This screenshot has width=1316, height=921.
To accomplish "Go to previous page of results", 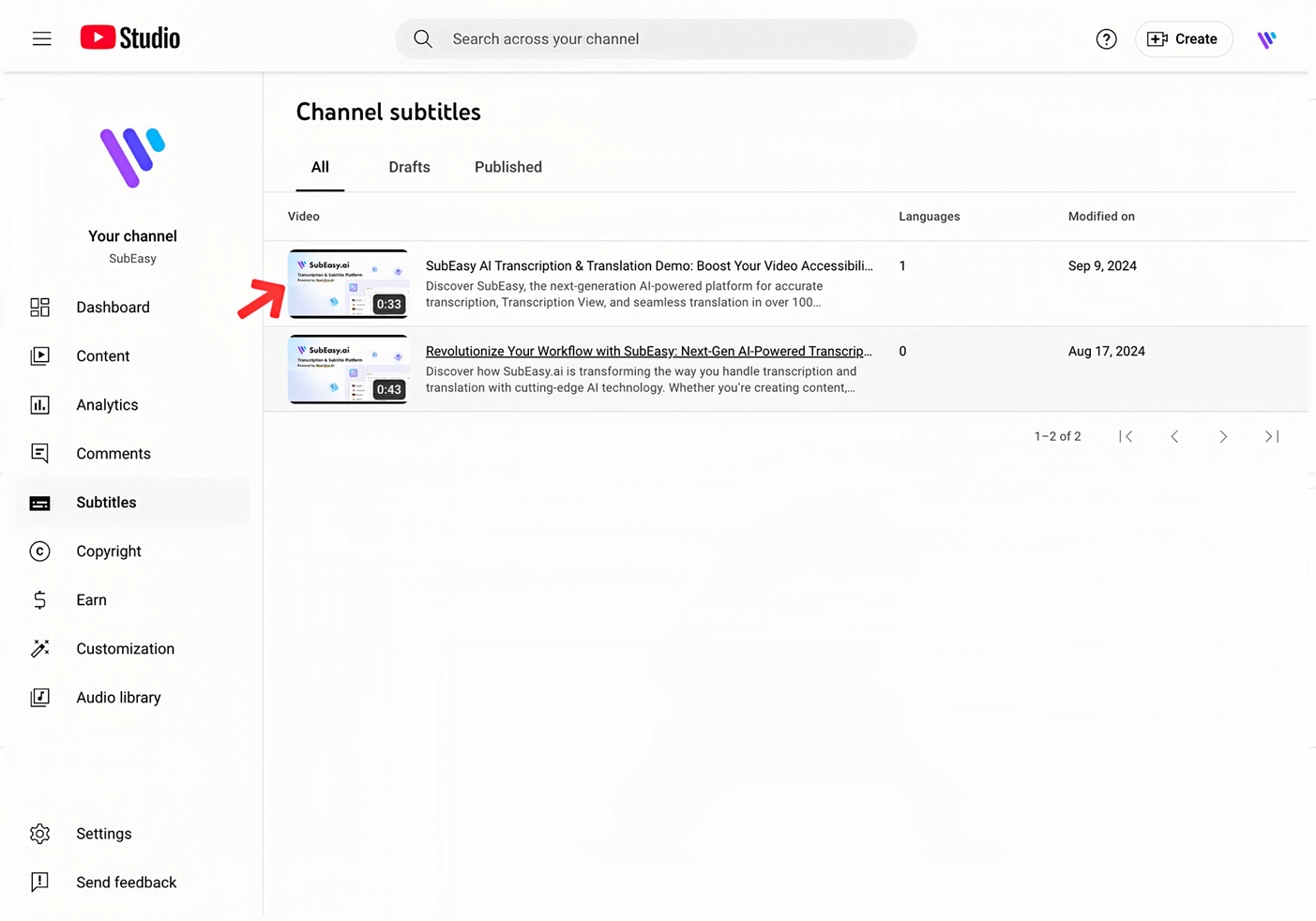I will click(1174, 436).
